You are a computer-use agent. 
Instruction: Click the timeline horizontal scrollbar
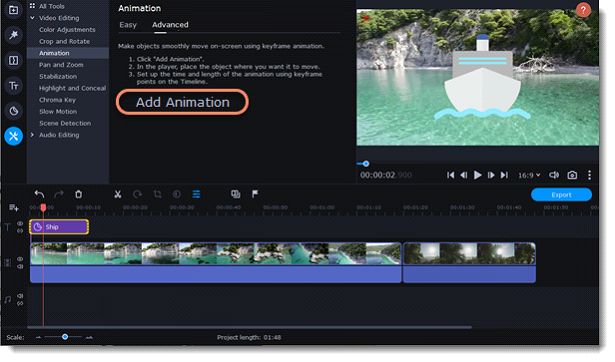(249, 327)
